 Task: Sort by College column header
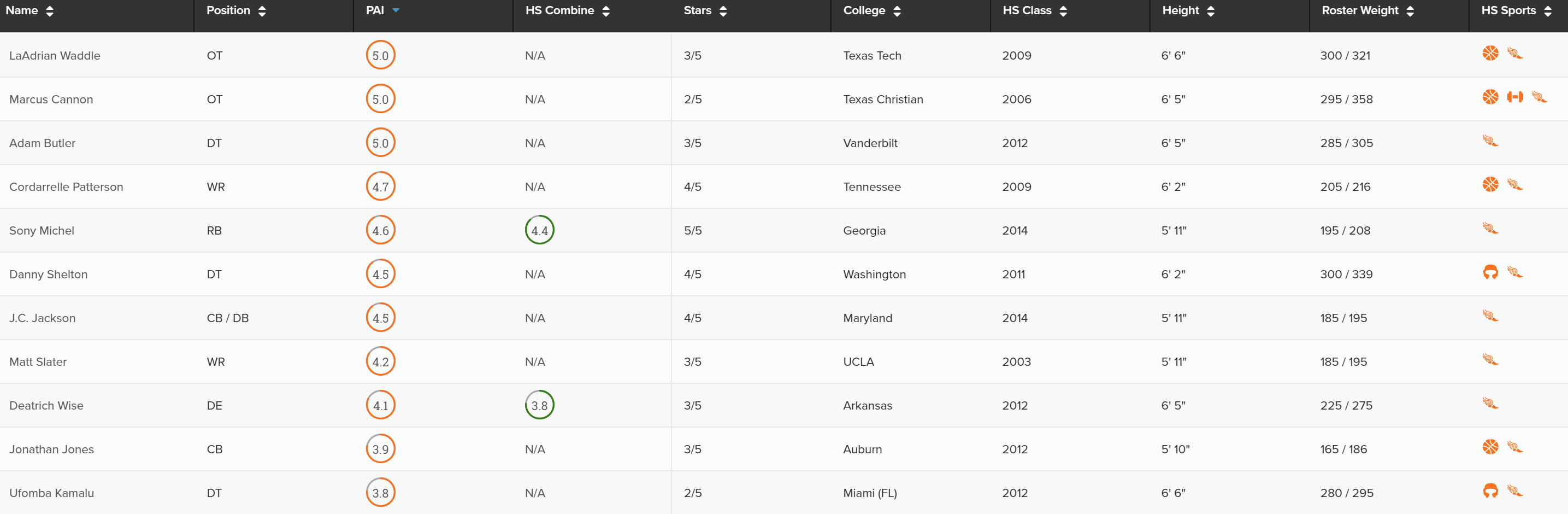coord(871,10)
